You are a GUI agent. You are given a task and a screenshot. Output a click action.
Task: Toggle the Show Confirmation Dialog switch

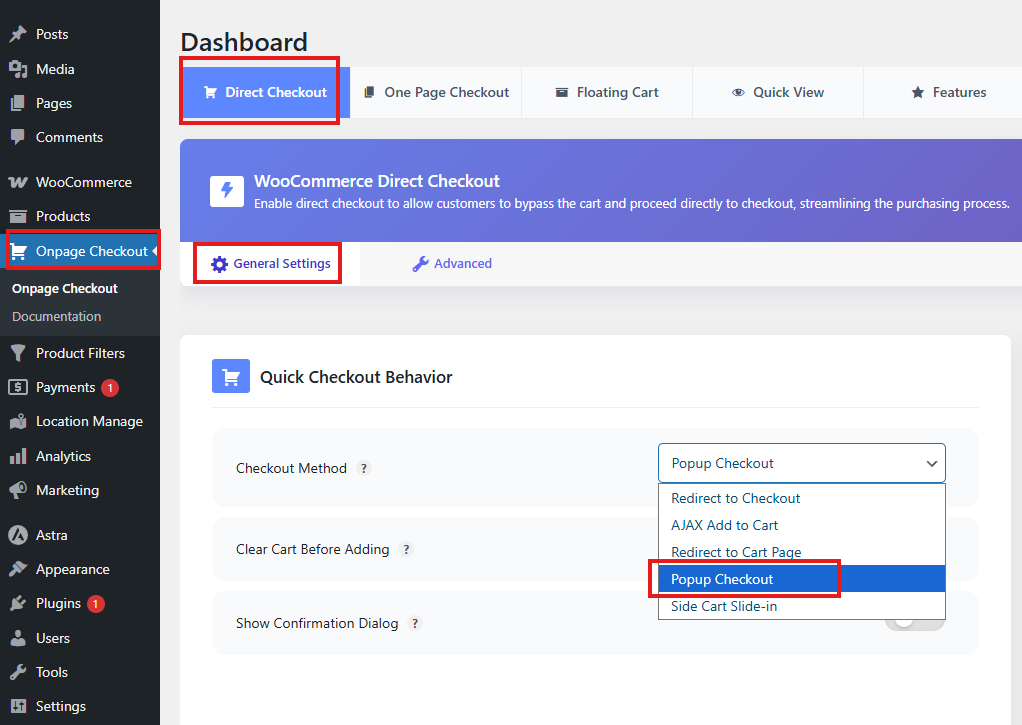tap(914, 623)
